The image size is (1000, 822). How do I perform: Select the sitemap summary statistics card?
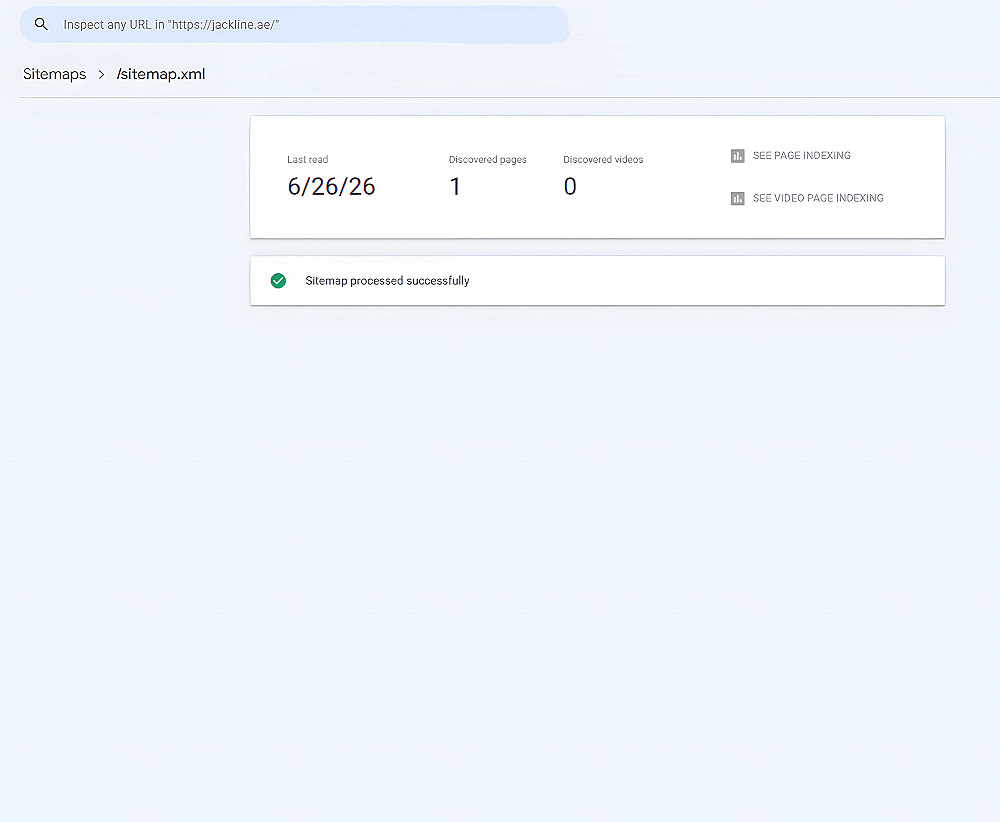coord(598,177)
